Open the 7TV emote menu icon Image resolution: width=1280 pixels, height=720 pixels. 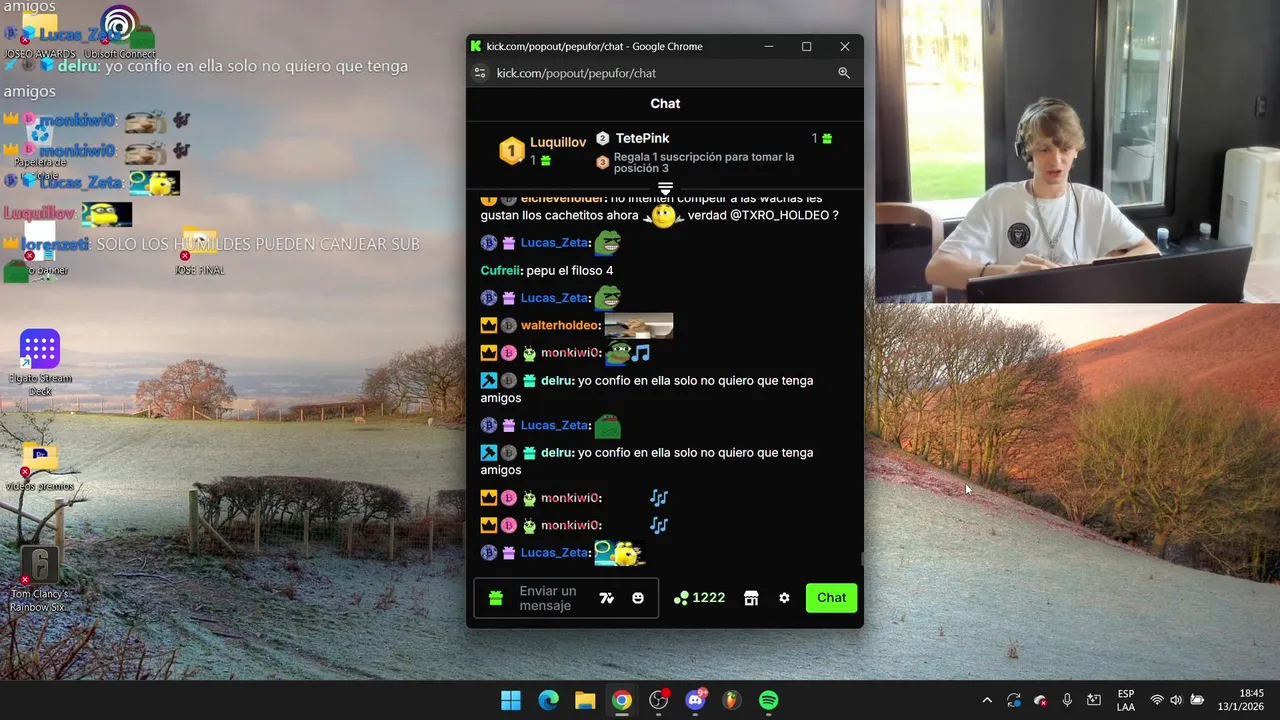point(606,598)
